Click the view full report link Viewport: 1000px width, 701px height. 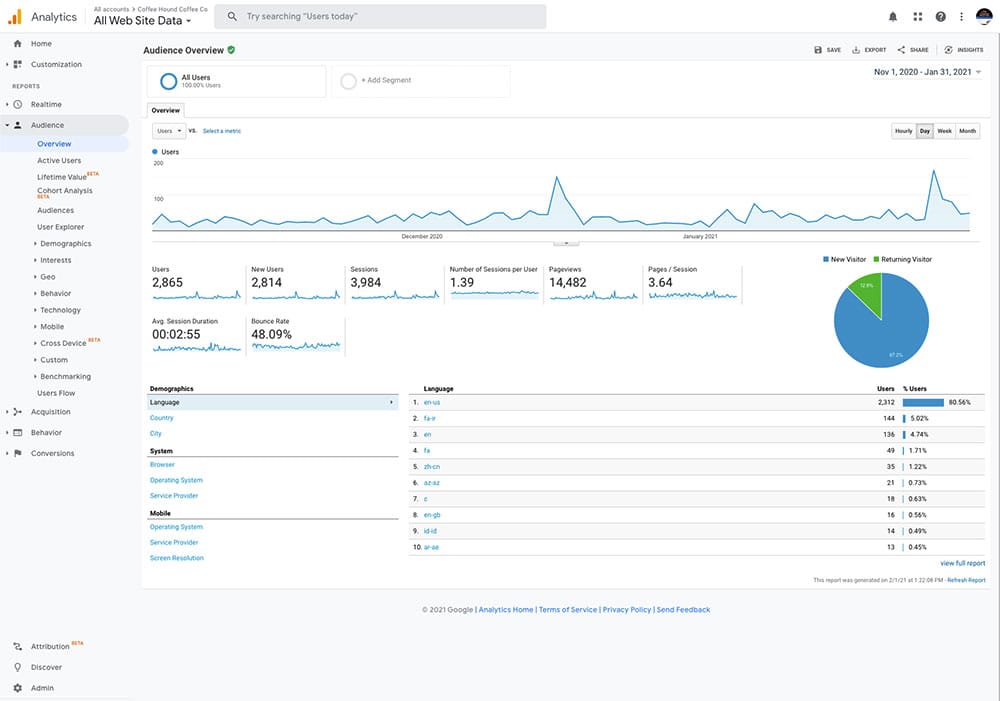click(x=962, y=563)
